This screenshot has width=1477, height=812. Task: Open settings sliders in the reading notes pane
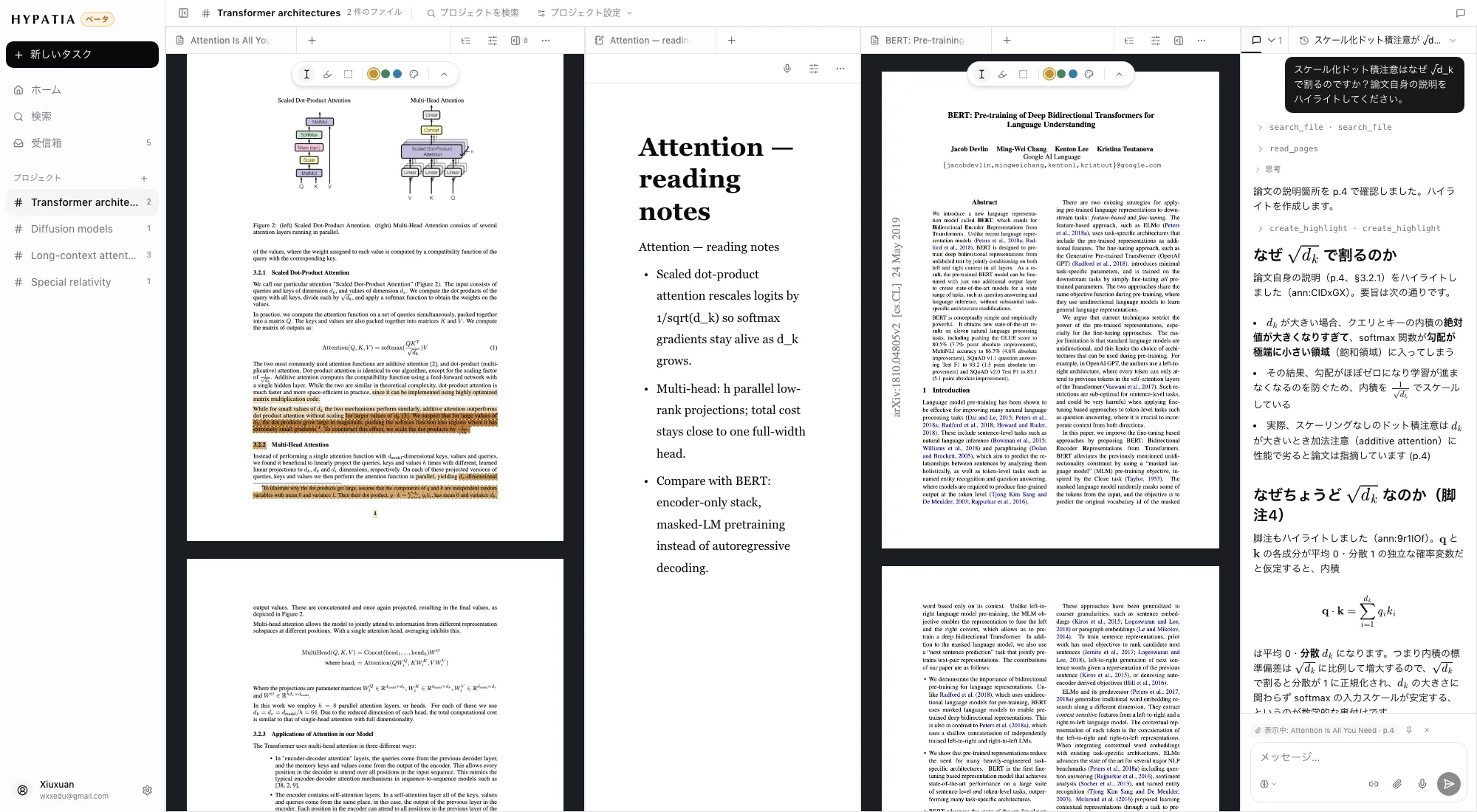(814, 69)
